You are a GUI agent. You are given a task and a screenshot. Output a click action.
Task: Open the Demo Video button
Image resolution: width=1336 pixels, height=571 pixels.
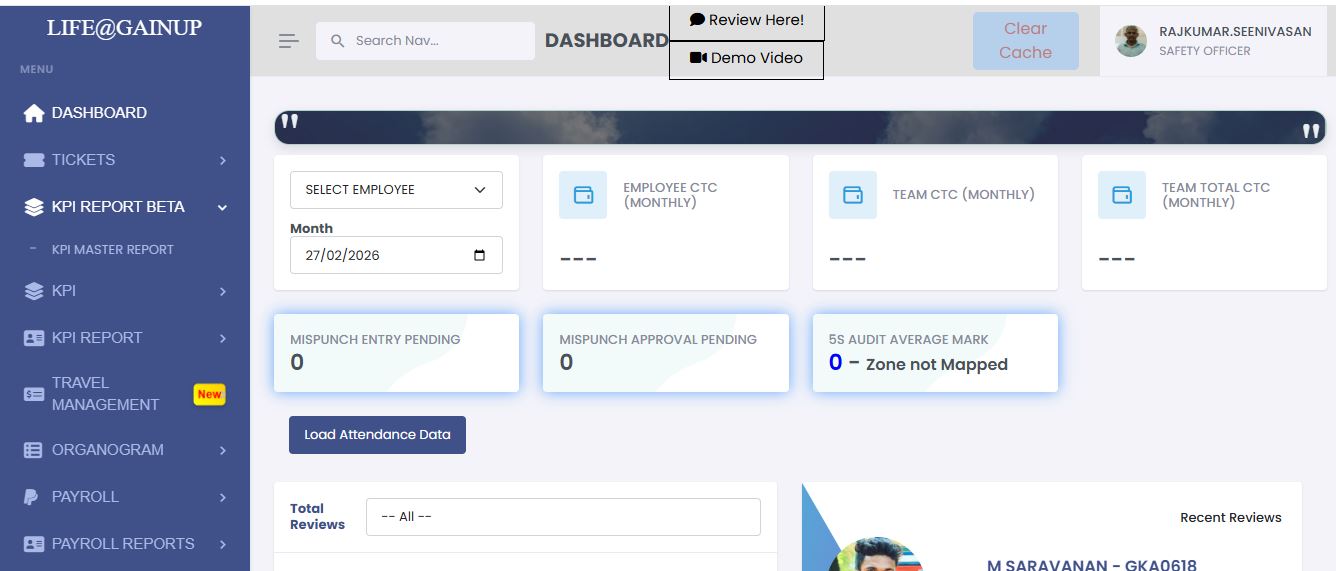point(746,59)
